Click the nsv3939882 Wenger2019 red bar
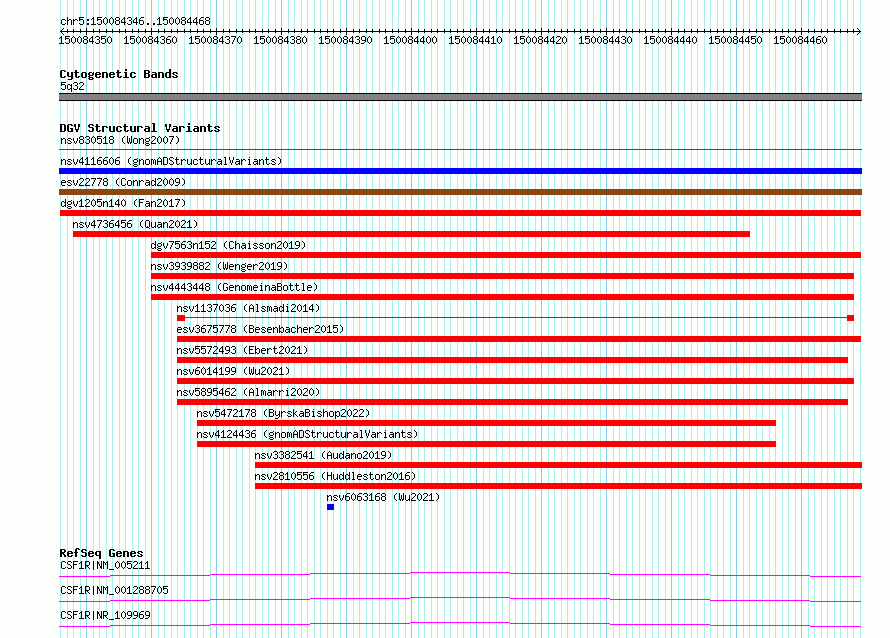 [x=502, y=276]
